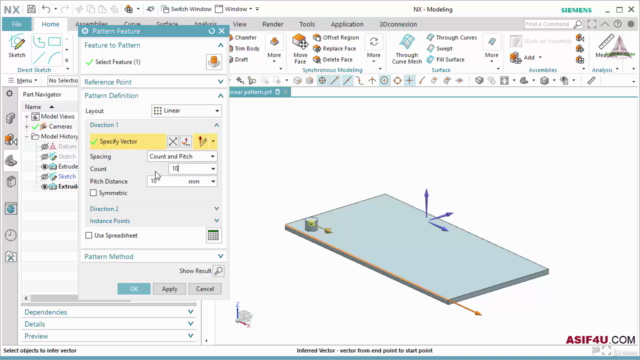Toggle visibility of the blue Sketch item
Viewport: 640px width, 360px height.
click(x=44, y=177)
